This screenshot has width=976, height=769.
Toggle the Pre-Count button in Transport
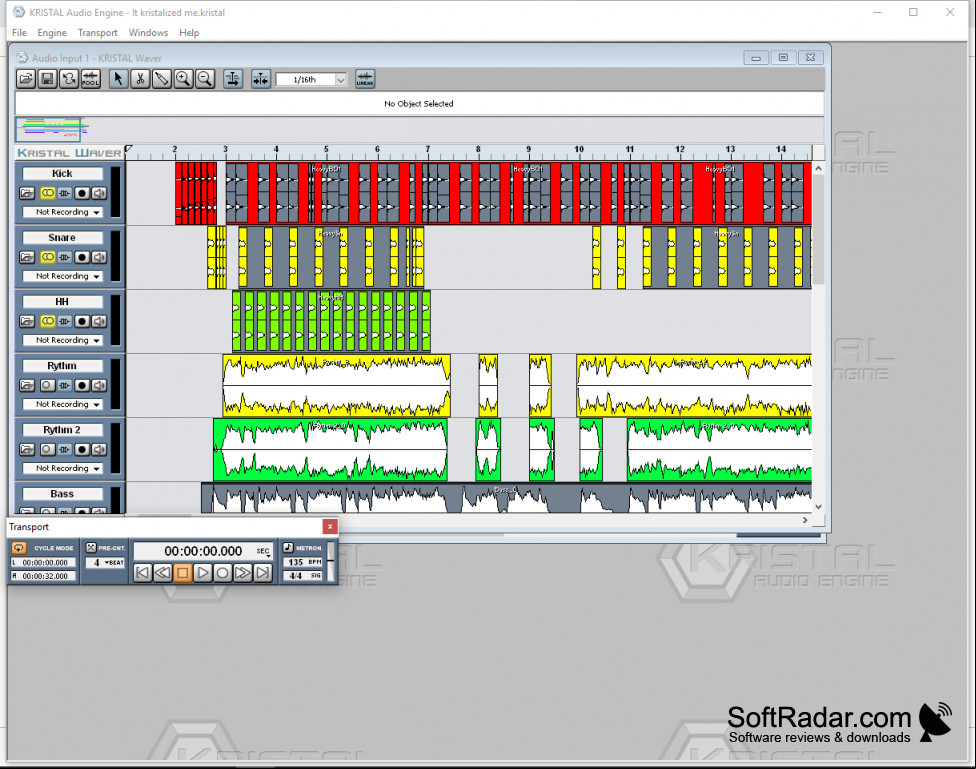tap(91, 548)
